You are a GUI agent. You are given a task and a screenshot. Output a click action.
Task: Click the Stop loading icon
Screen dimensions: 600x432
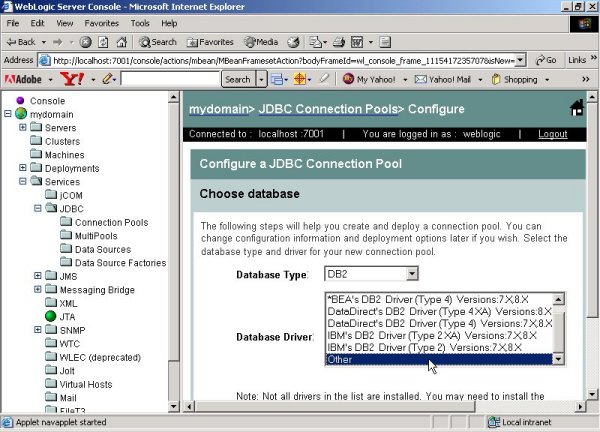(85, 42)
